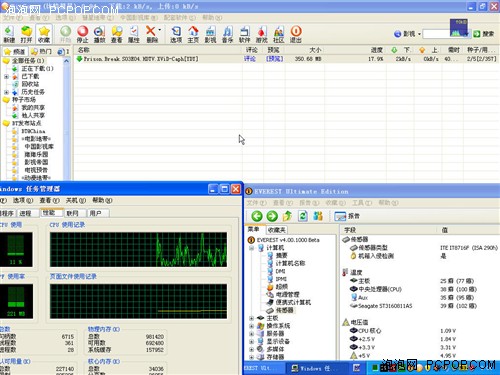
Task: Click the 音乐 (Music) toolbar icon
Action: coord(227,34)
